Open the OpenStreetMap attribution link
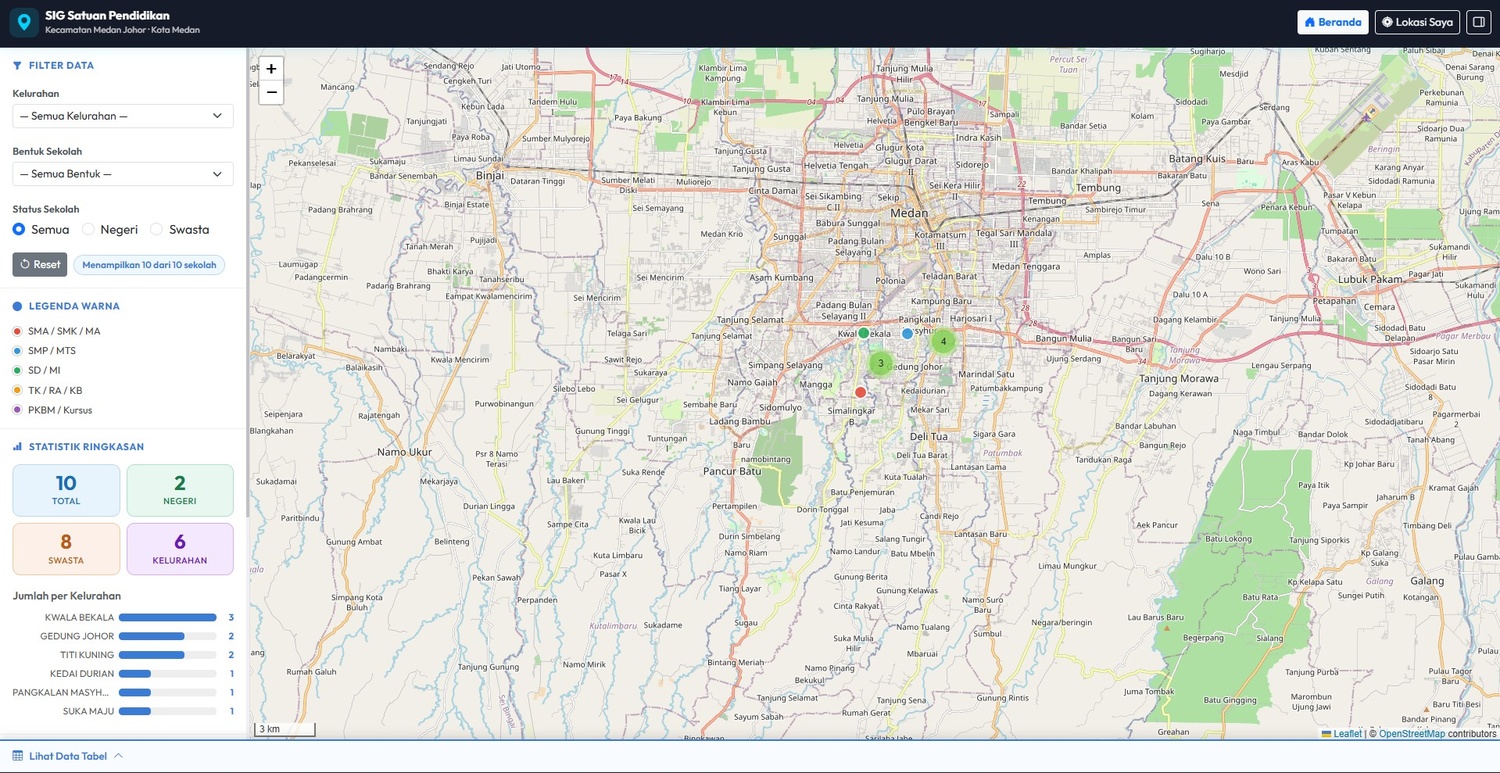1500x773 pixels. [1412, 734]
